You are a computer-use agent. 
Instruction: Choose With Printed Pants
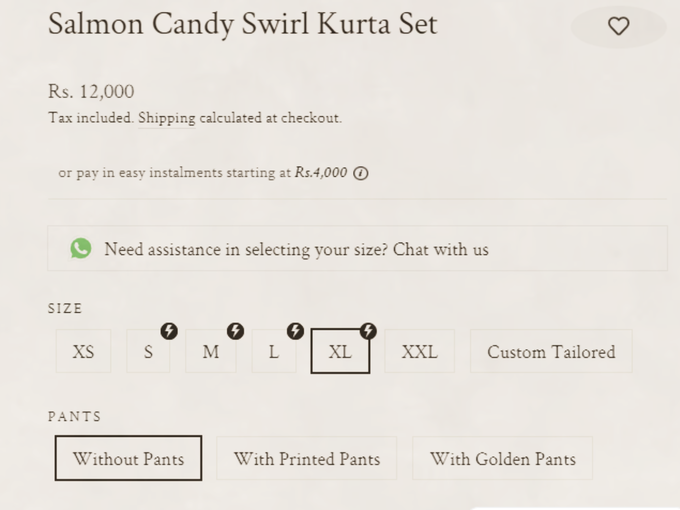tap(307, 458)
